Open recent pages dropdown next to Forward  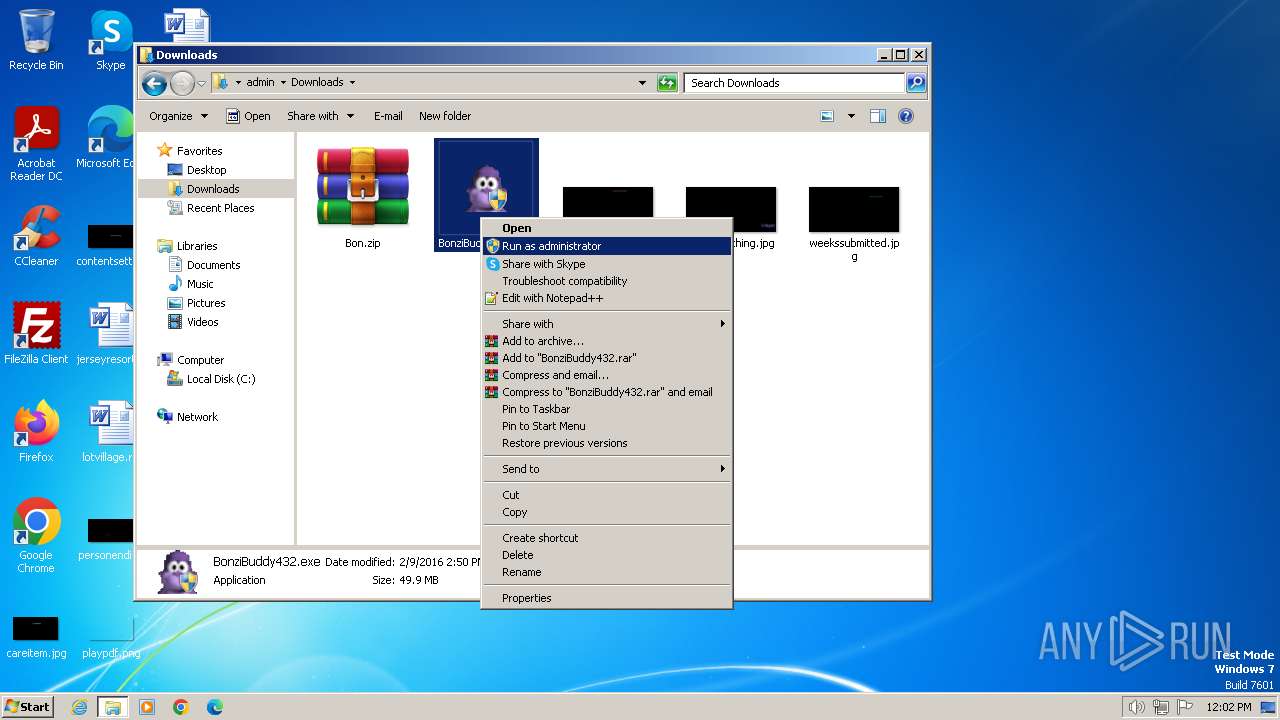(202, 83)
